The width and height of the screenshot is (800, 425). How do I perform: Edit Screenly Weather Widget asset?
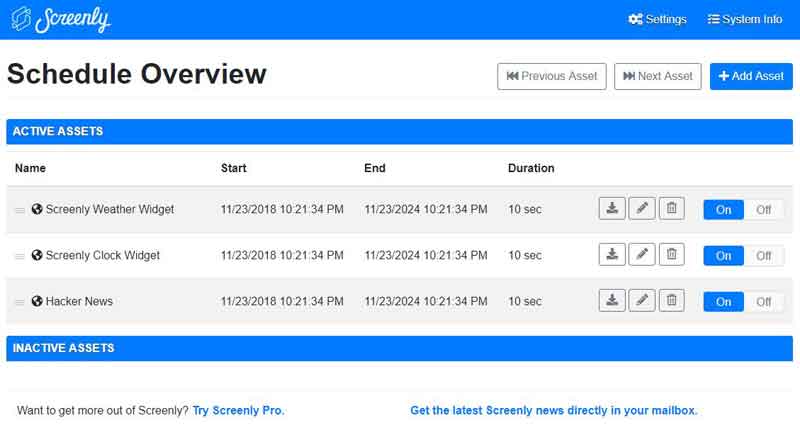point(642,209)
